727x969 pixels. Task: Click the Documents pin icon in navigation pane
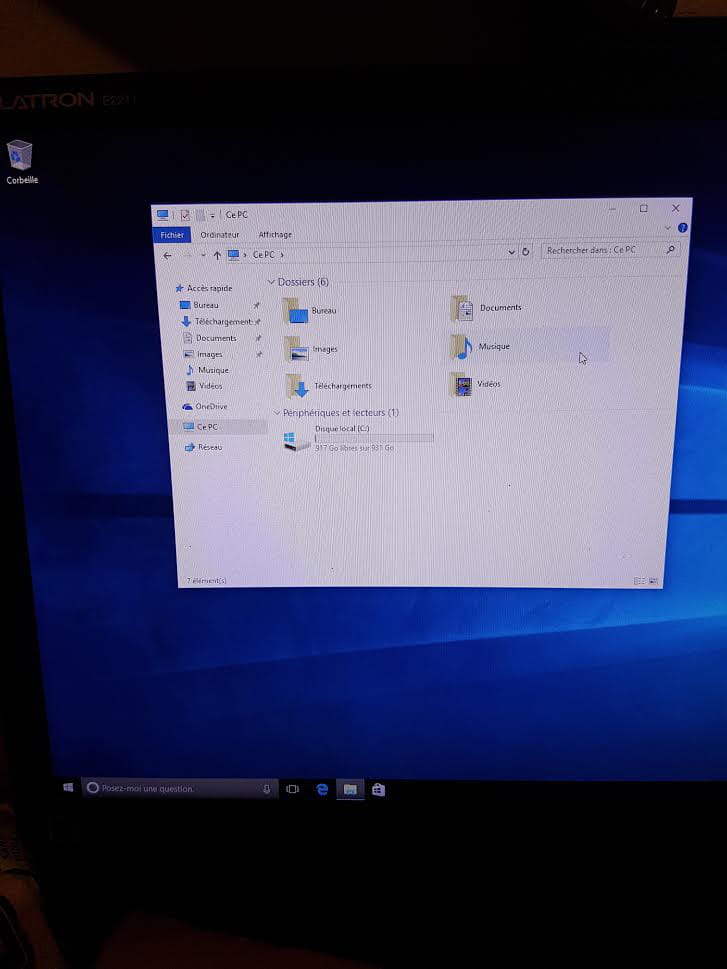(x=258, y=338)
